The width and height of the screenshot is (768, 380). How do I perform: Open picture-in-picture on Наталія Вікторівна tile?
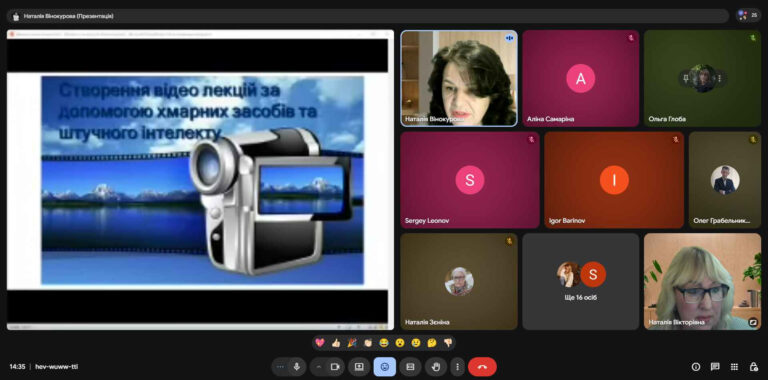(x=753, y=322)
